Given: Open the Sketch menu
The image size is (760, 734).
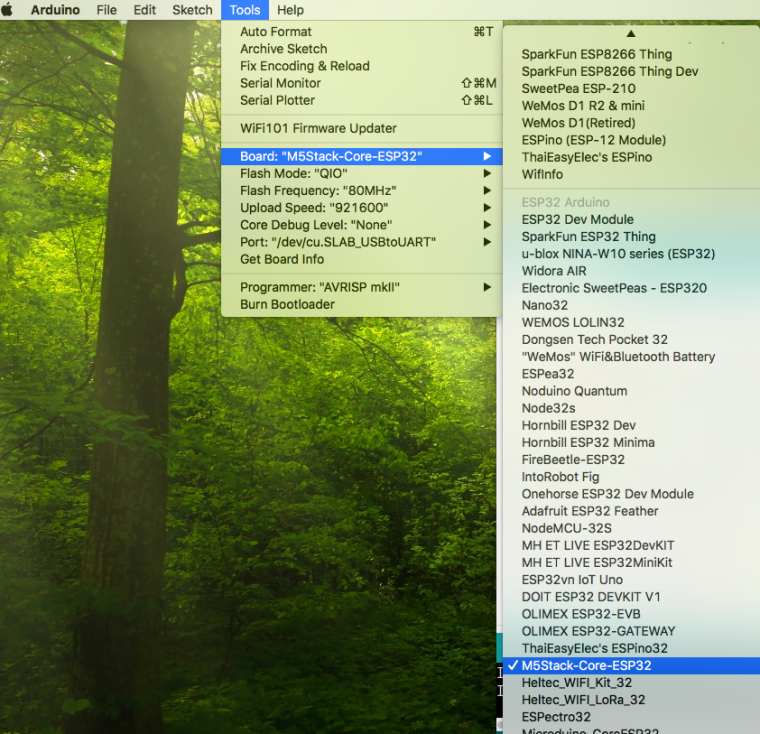Looking at the screenshot, I should pyautogui.click(x=192, y=10).
